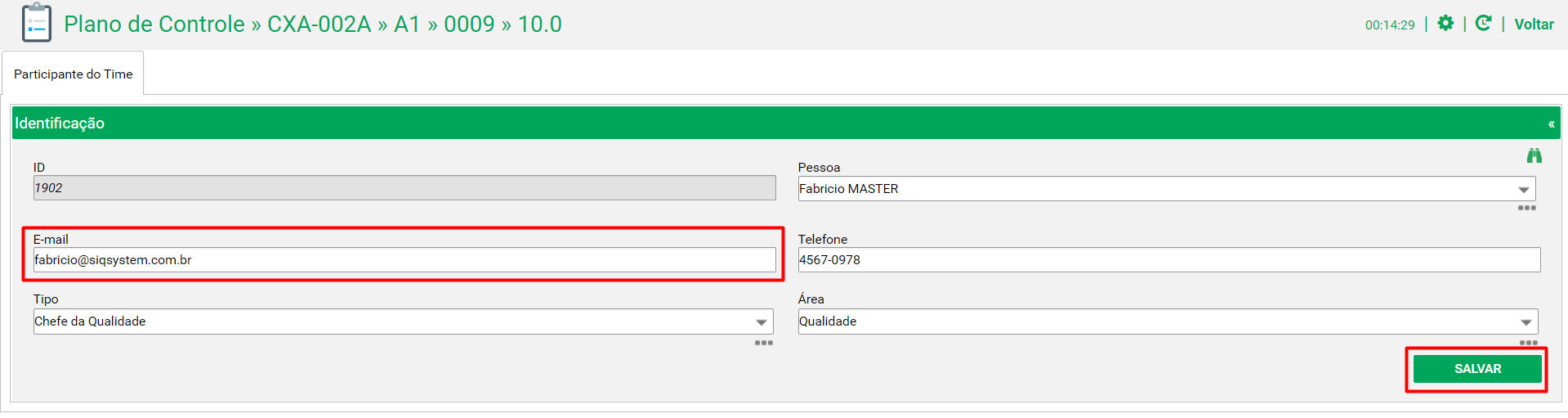Viewport: 1568px width, 418px height.
Task: Open the three-dots options under Tipo
Action: (x=764, y=343)
